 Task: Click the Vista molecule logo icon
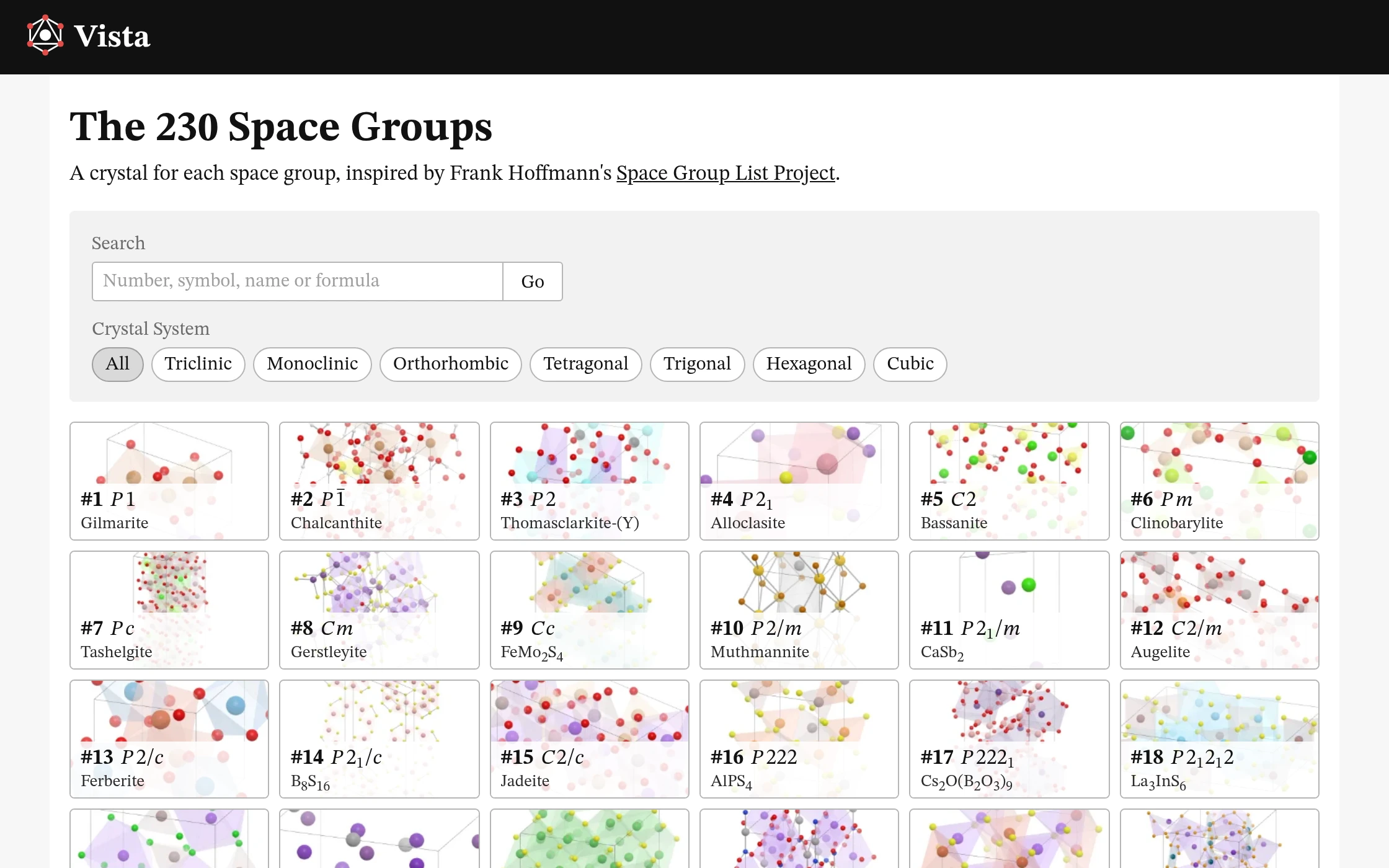[x=45, y=35]
